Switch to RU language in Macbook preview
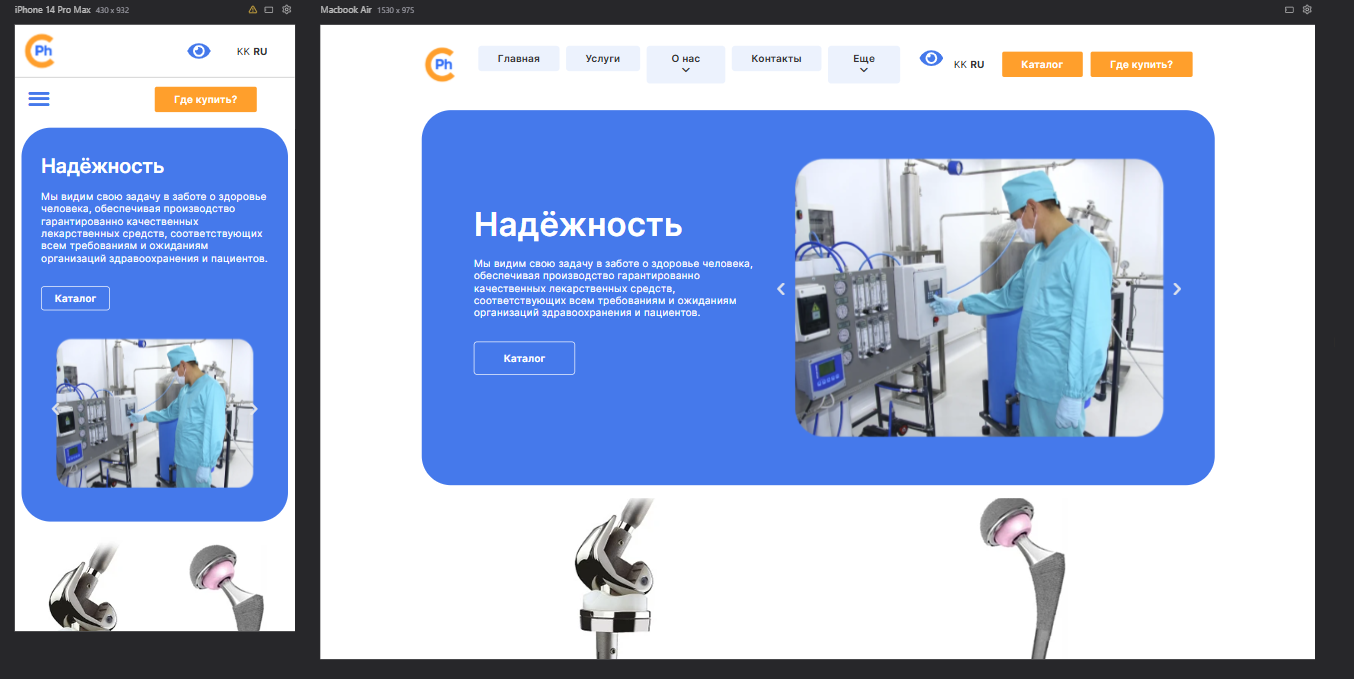The height and width of the screenshot is (679, 1354). pyautogui.click(x=977, y=64)
